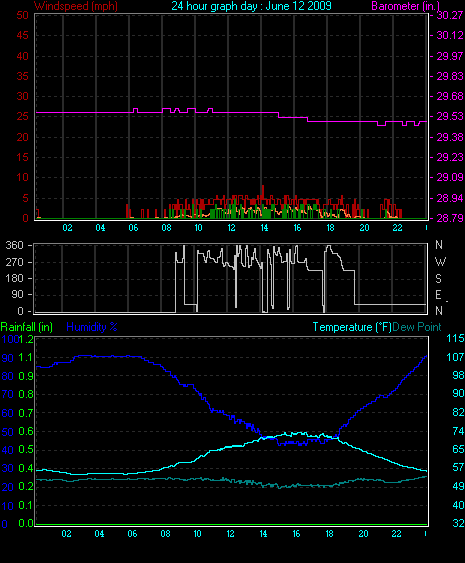This screenshot has width=465, height=563.
Task: Click green rainfall axis value 0.0
Action: click(x=25, y=524)
